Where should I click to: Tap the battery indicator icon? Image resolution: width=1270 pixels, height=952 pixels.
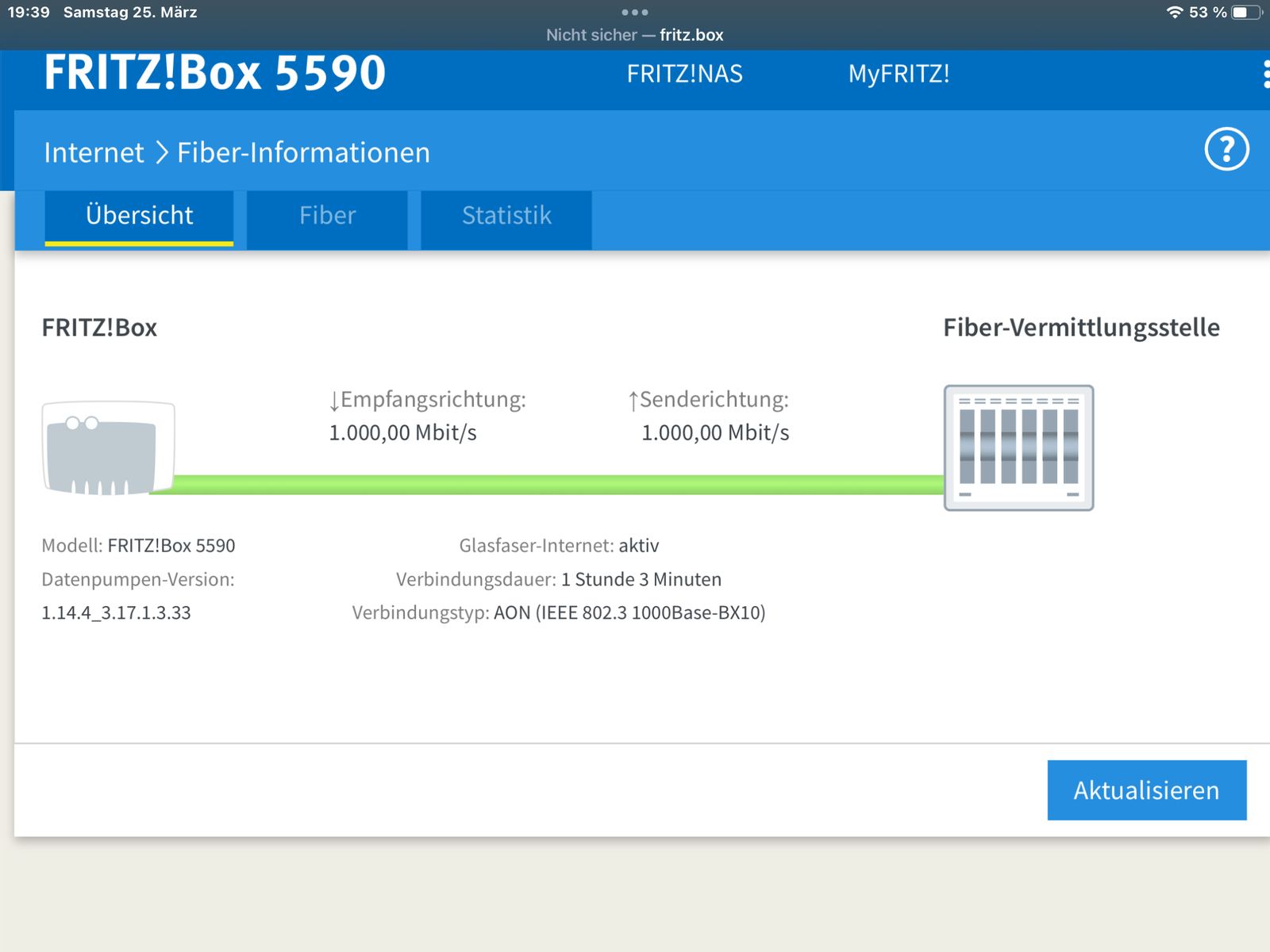pyautogui.click(x=1245, y=12)
